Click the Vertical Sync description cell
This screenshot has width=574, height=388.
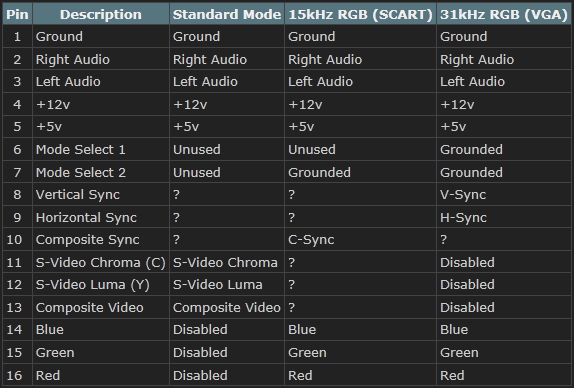click(x=101, y=194)
